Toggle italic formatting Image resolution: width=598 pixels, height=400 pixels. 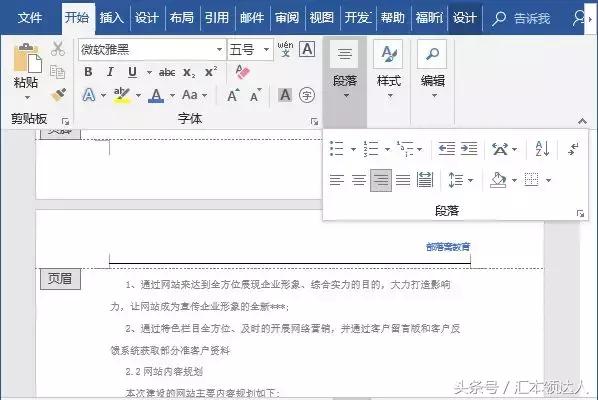coord(110,72)
